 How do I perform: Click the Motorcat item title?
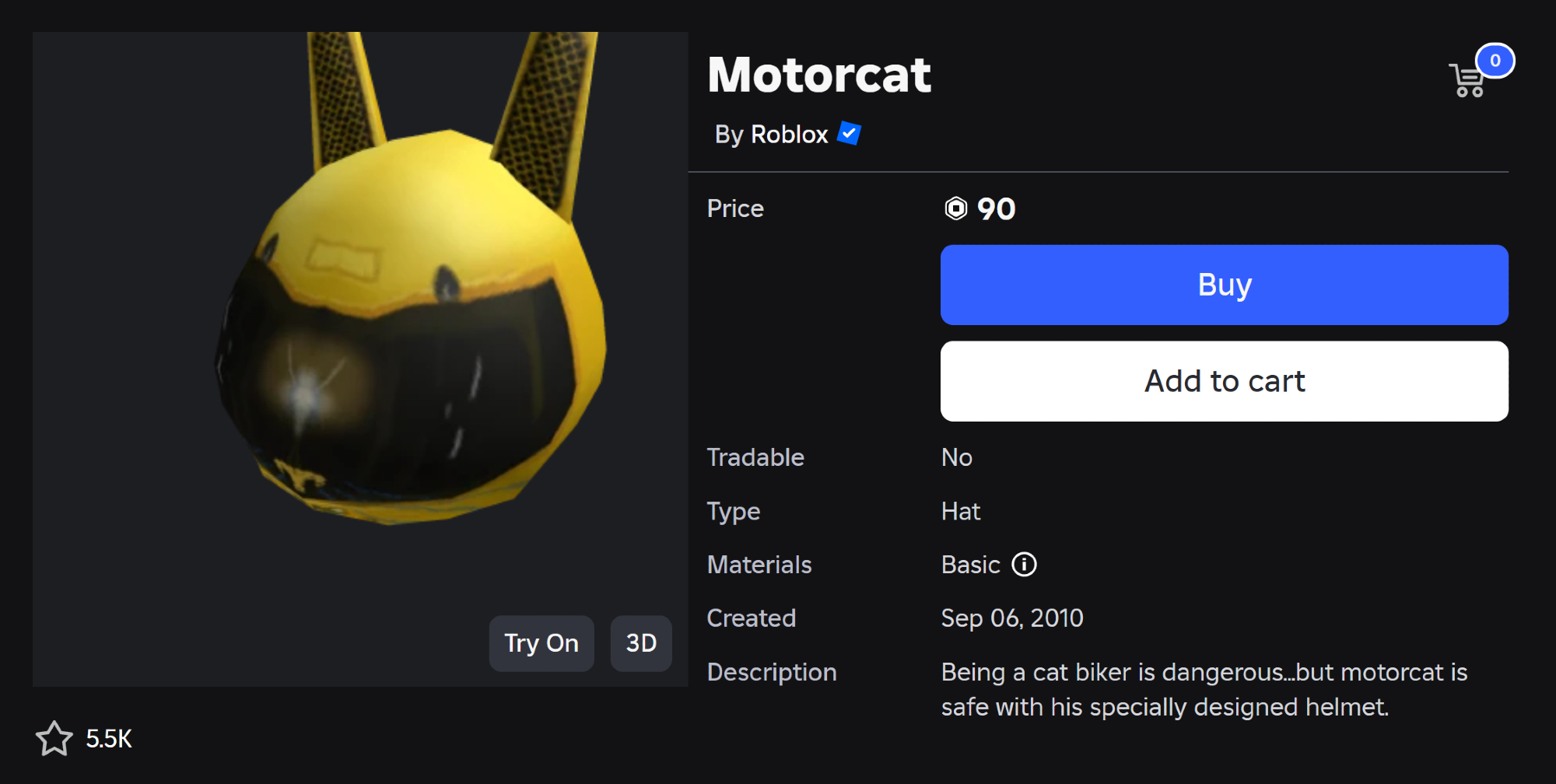coord(819,75)
